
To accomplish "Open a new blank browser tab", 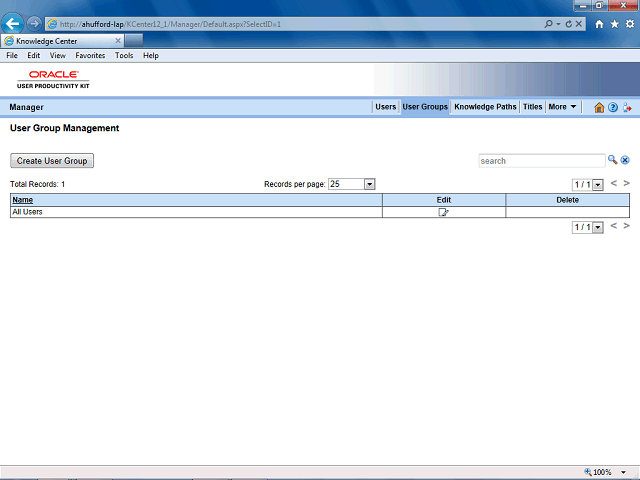I will (134, 41).
